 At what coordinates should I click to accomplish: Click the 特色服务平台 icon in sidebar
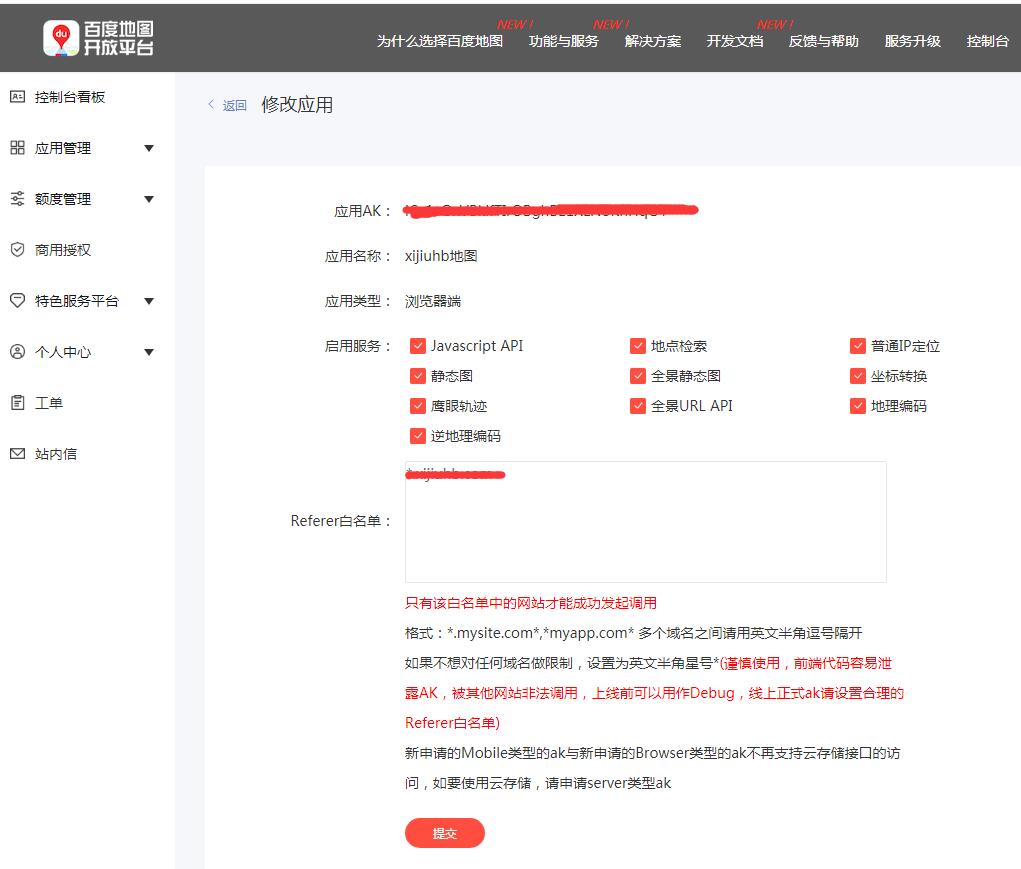[x=17, y=301]
